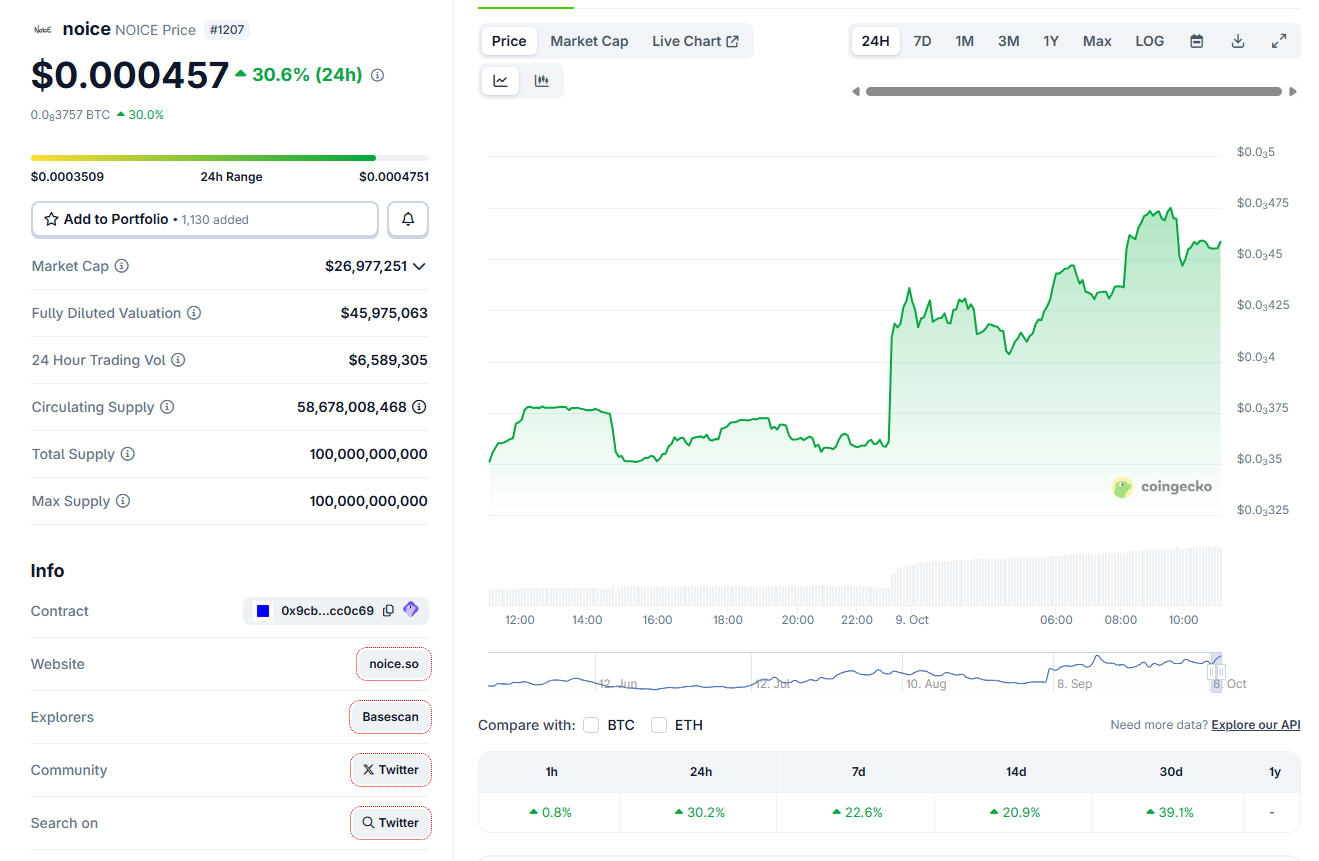Image resolution: width=1319 pixels, height=861 pixels.
Task: Download the chart with the download icon
Action: pyautogui.click(x=1238, y=41)
